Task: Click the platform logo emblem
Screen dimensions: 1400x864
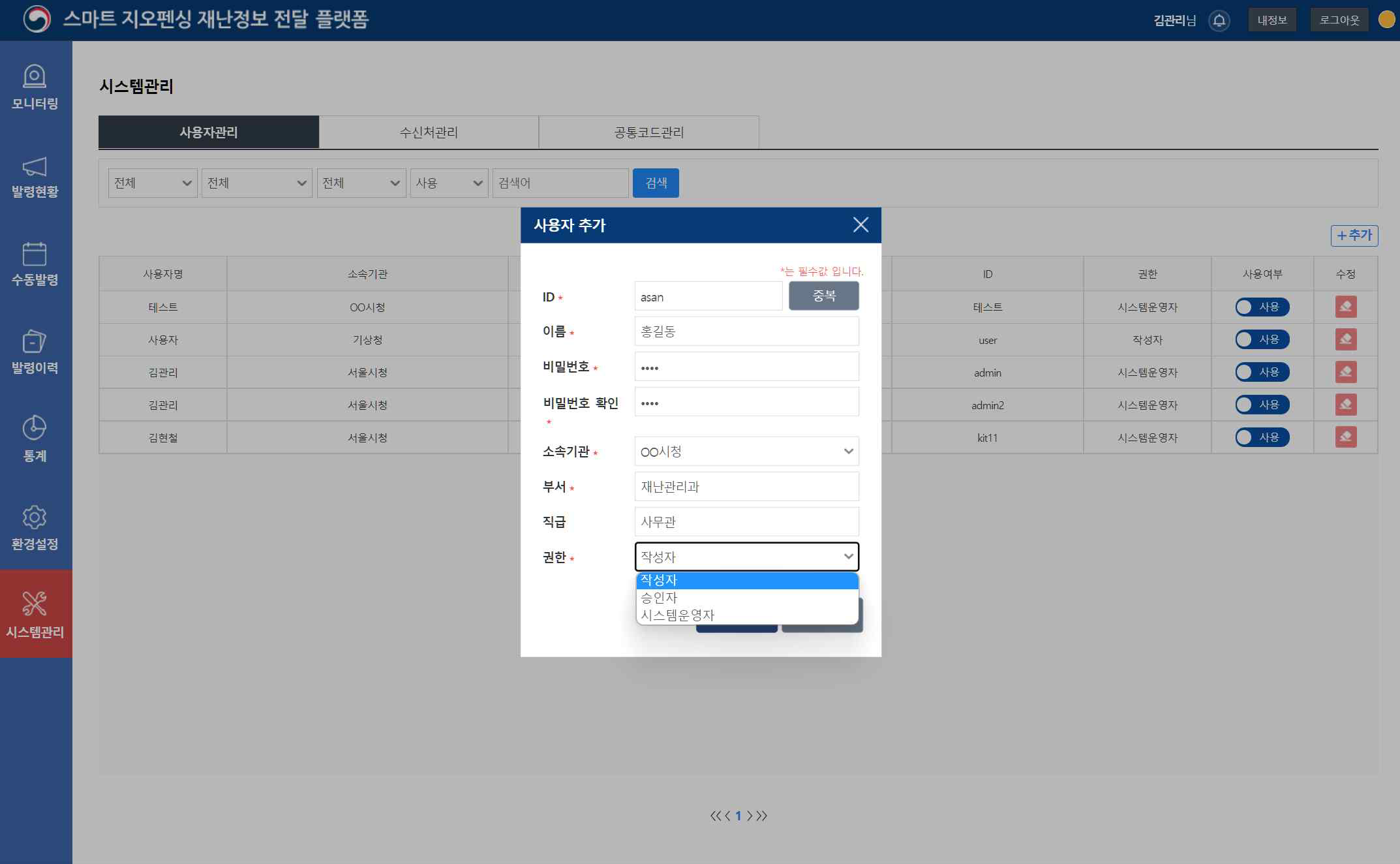Action: point(37,19)
